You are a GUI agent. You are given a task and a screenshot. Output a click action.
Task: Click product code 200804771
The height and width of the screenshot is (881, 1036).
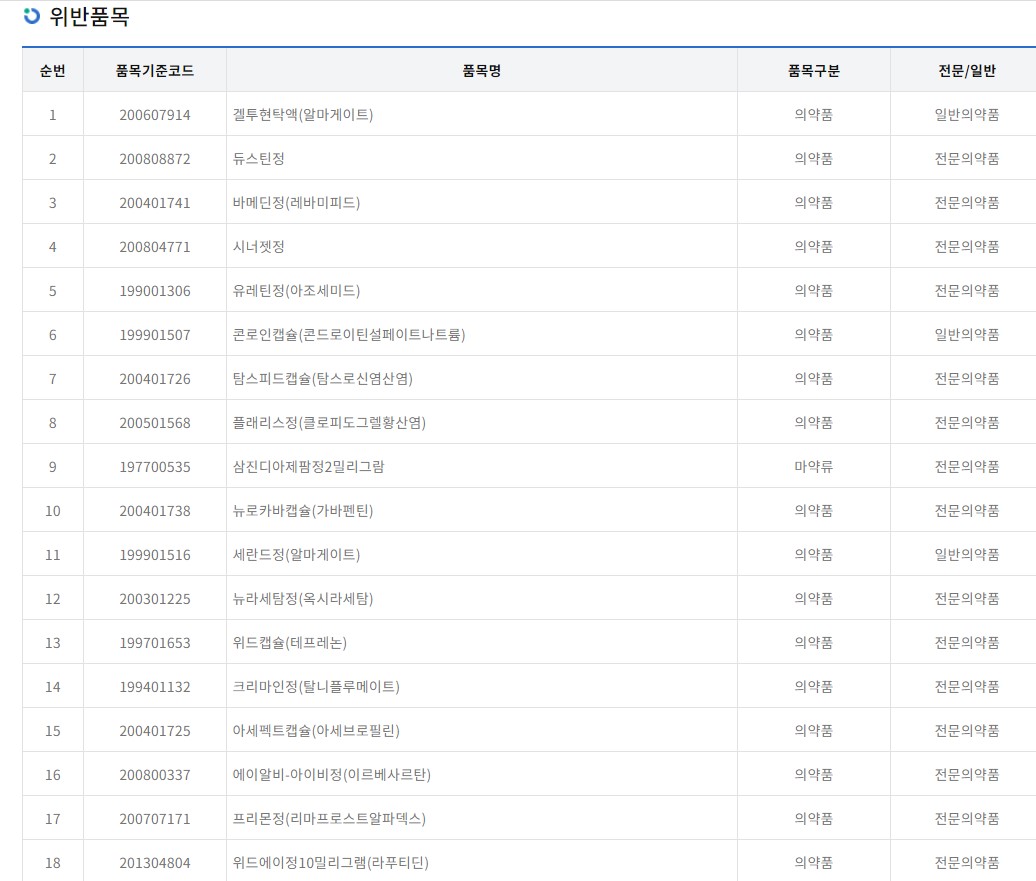pyautogui.click(x=154, y=247)
